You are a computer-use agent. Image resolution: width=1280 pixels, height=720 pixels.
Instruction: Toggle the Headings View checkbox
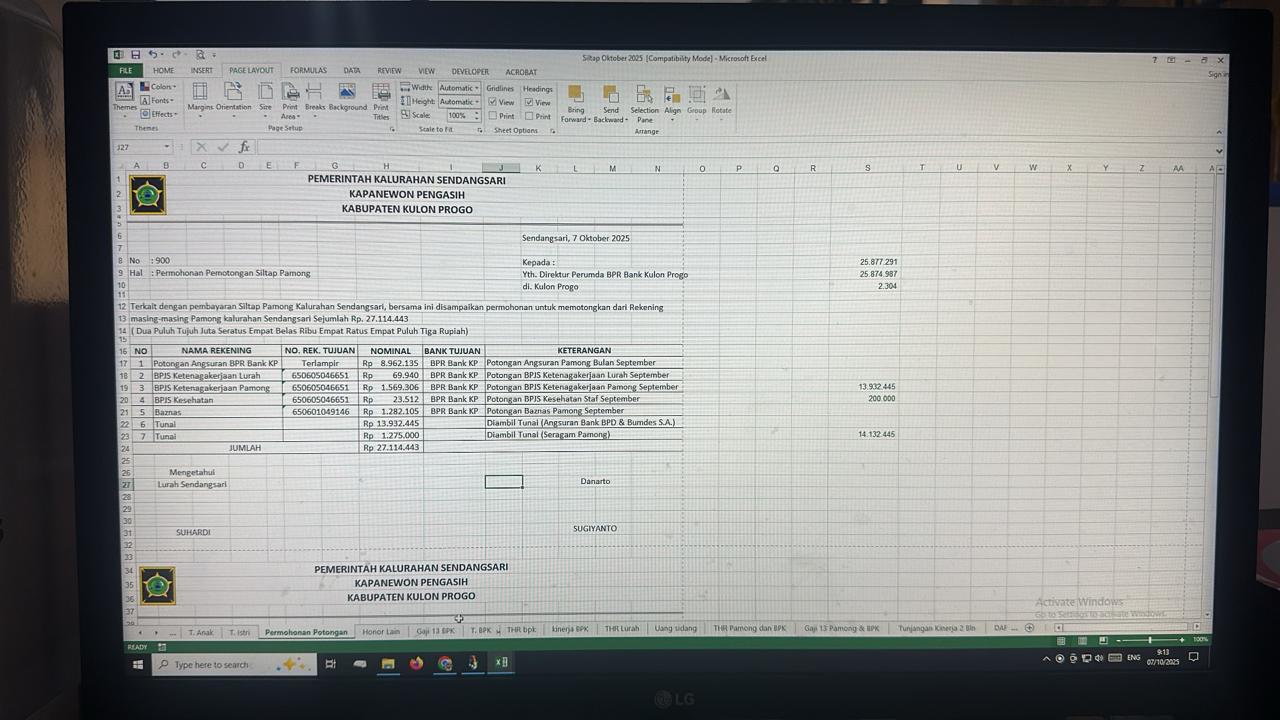click(x=529, y=102)
